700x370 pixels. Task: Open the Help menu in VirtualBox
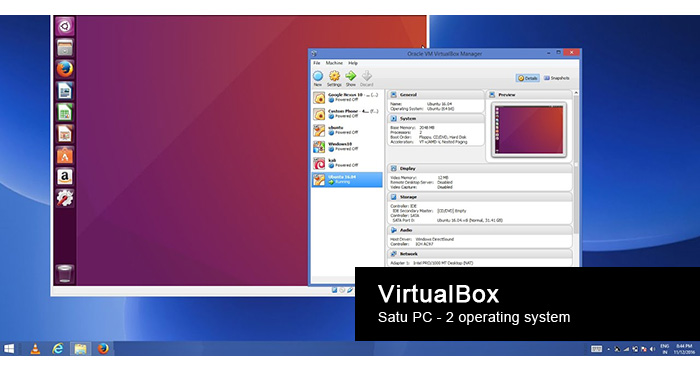pyautogui.click(x=353, y=63)
